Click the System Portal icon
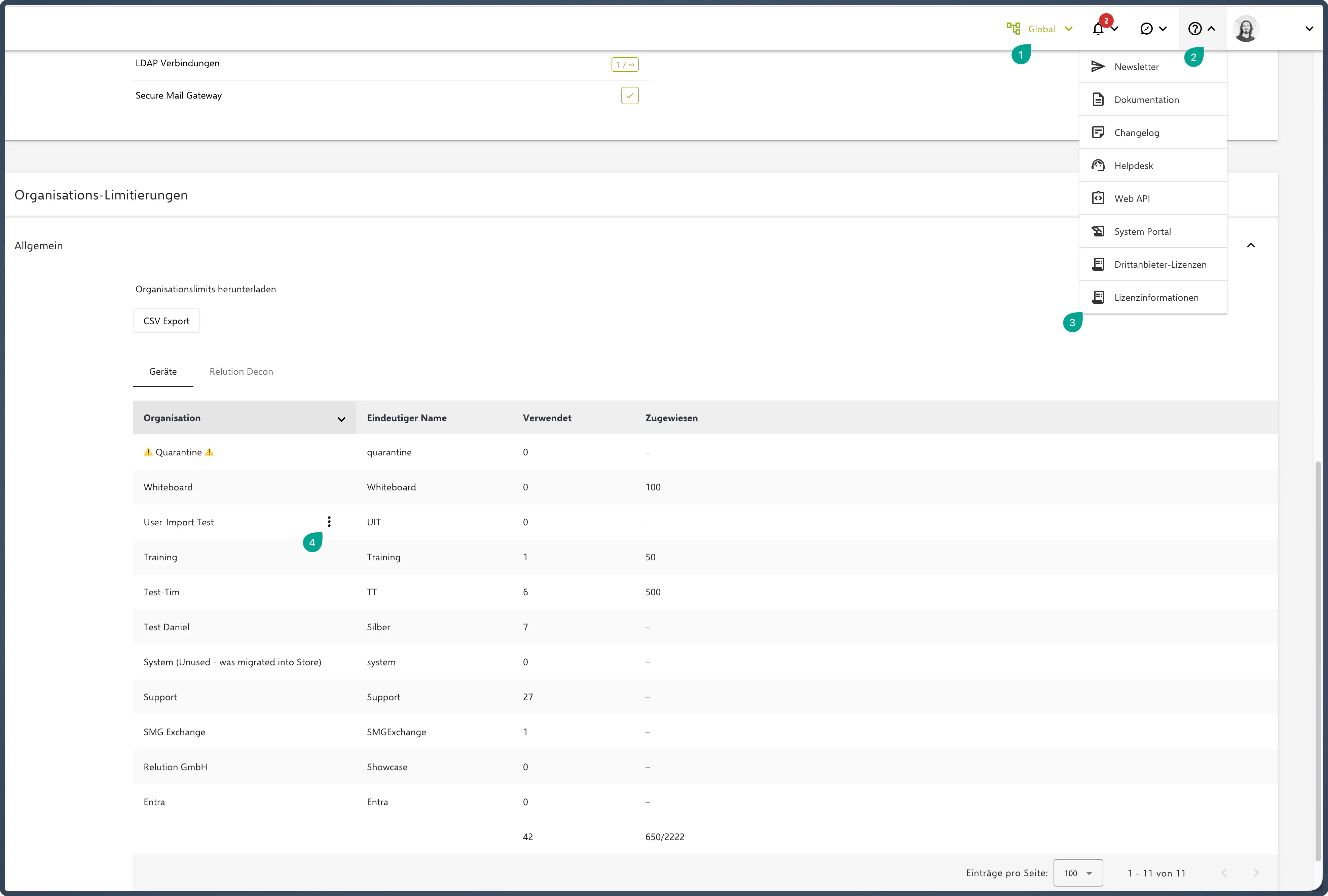 coord(1098,231)
